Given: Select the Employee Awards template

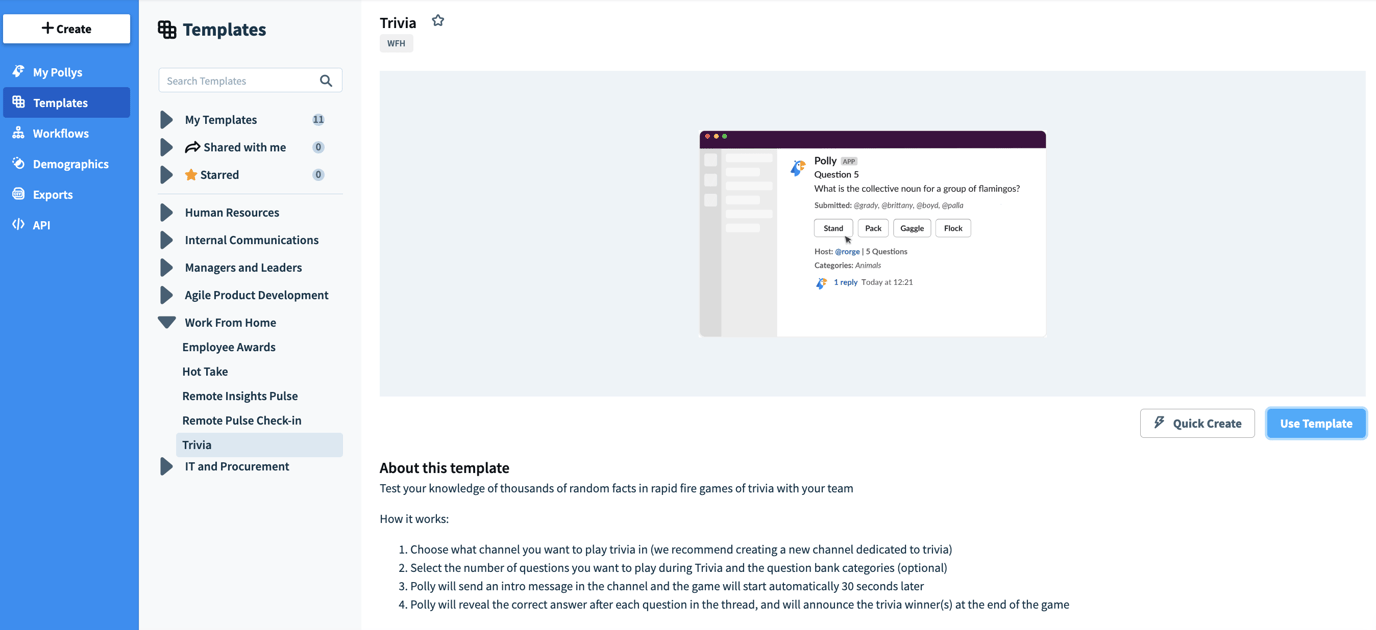Looking at the screenshot, I should pyautogui.click(x=229, y=347).
